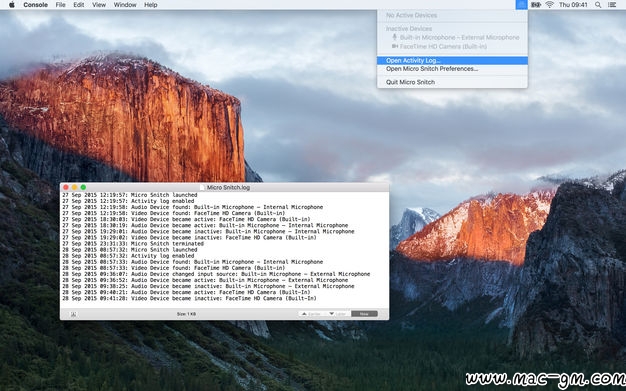Click the clock showing Thu 09:41

click(x=573, y=5)
